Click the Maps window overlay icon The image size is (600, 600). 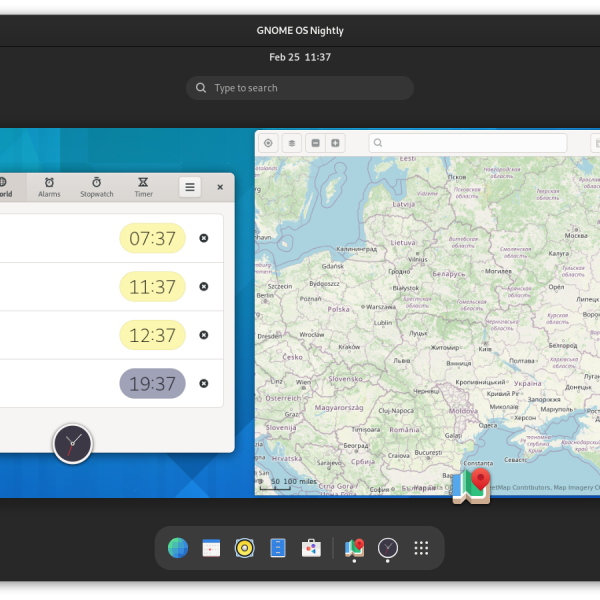click(471, 486)
